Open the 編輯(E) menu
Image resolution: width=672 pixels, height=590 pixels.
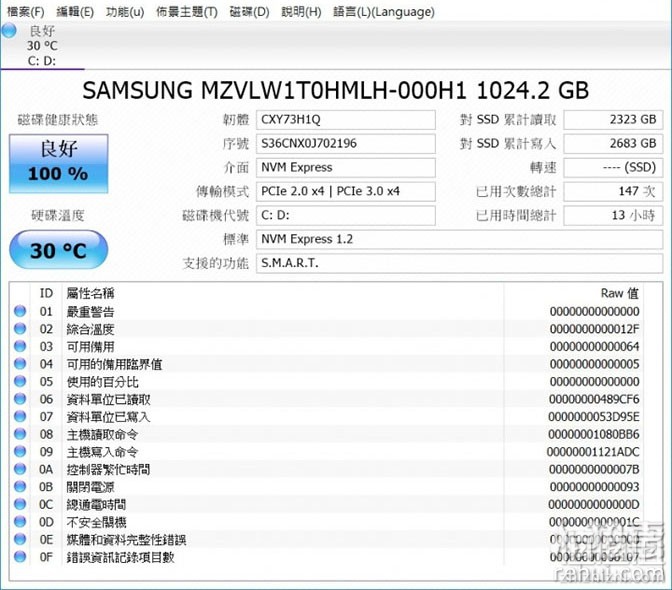[x=75, y=12]
